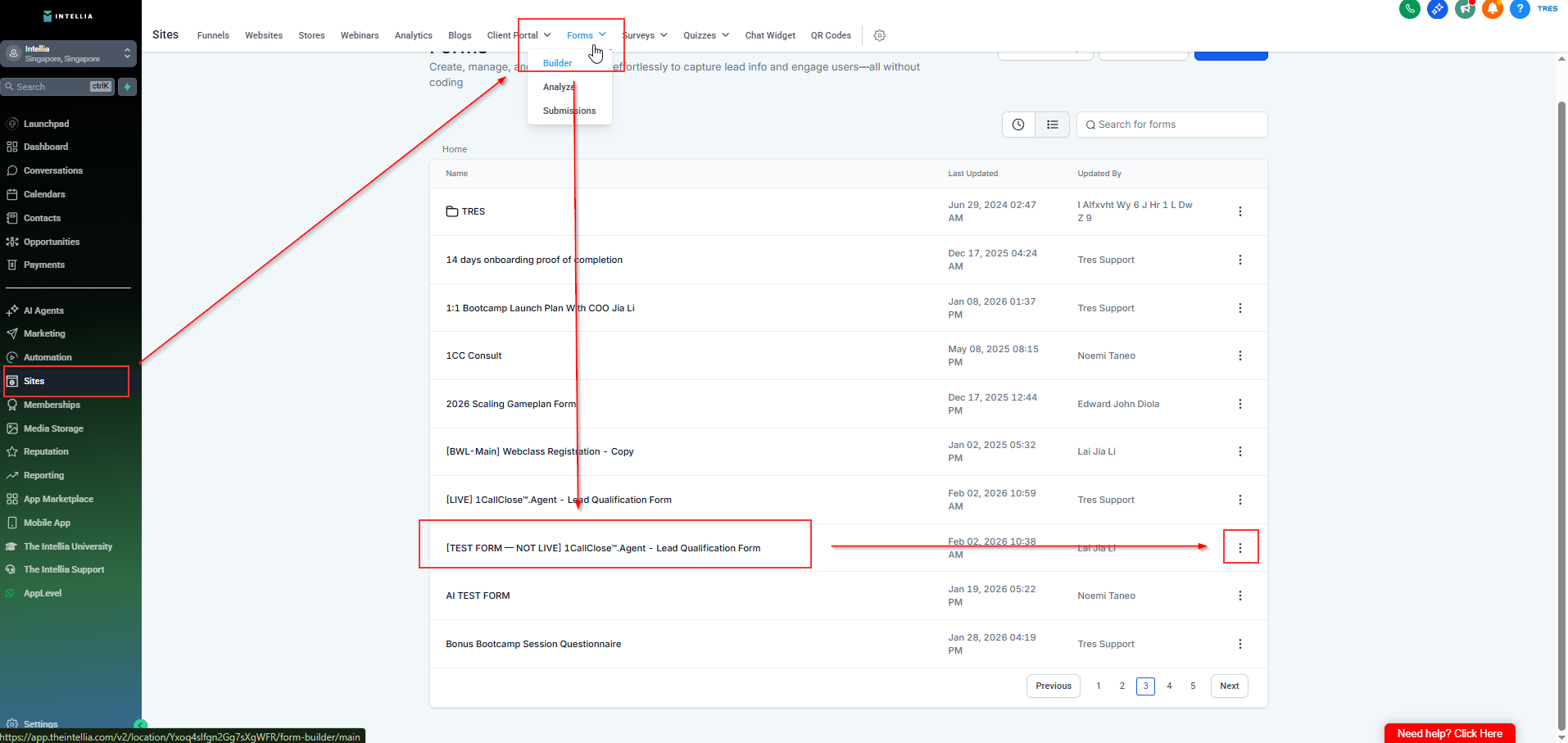Click the orange notifications bell icon

coord(1493,9)
